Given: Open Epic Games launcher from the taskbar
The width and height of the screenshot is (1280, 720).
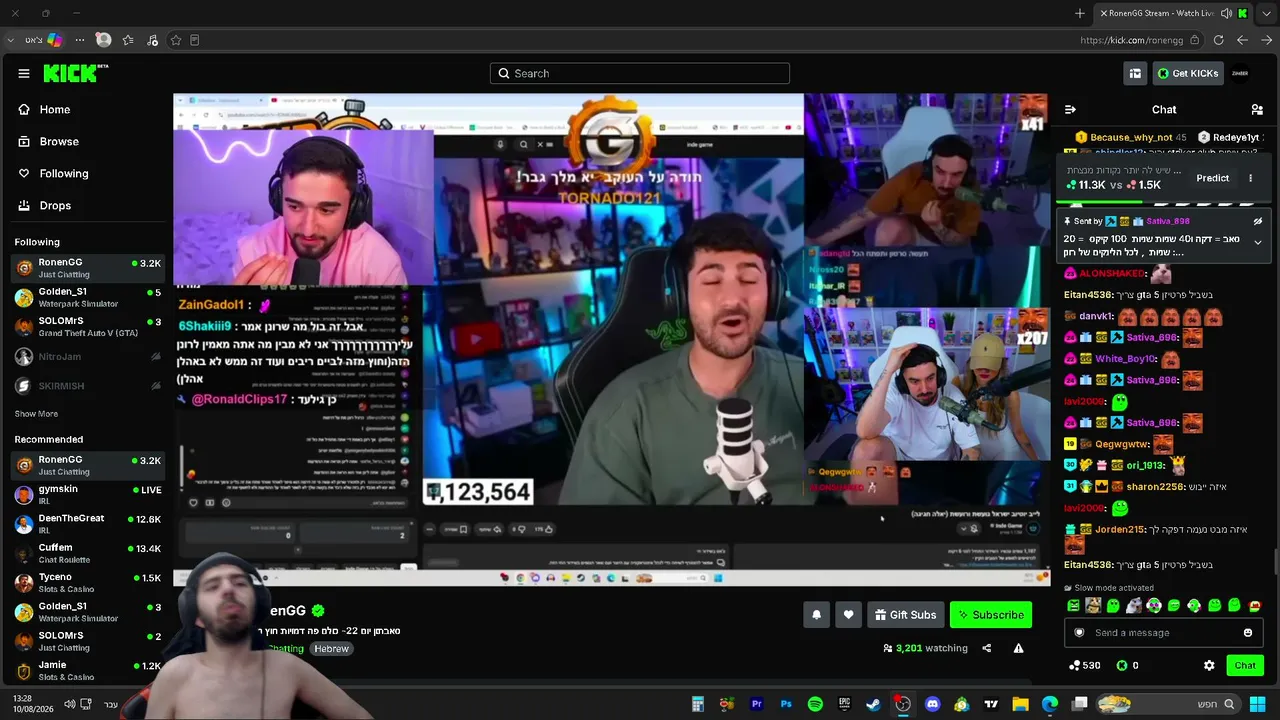Looking at the screenshot, I should [x=845, y=705].
